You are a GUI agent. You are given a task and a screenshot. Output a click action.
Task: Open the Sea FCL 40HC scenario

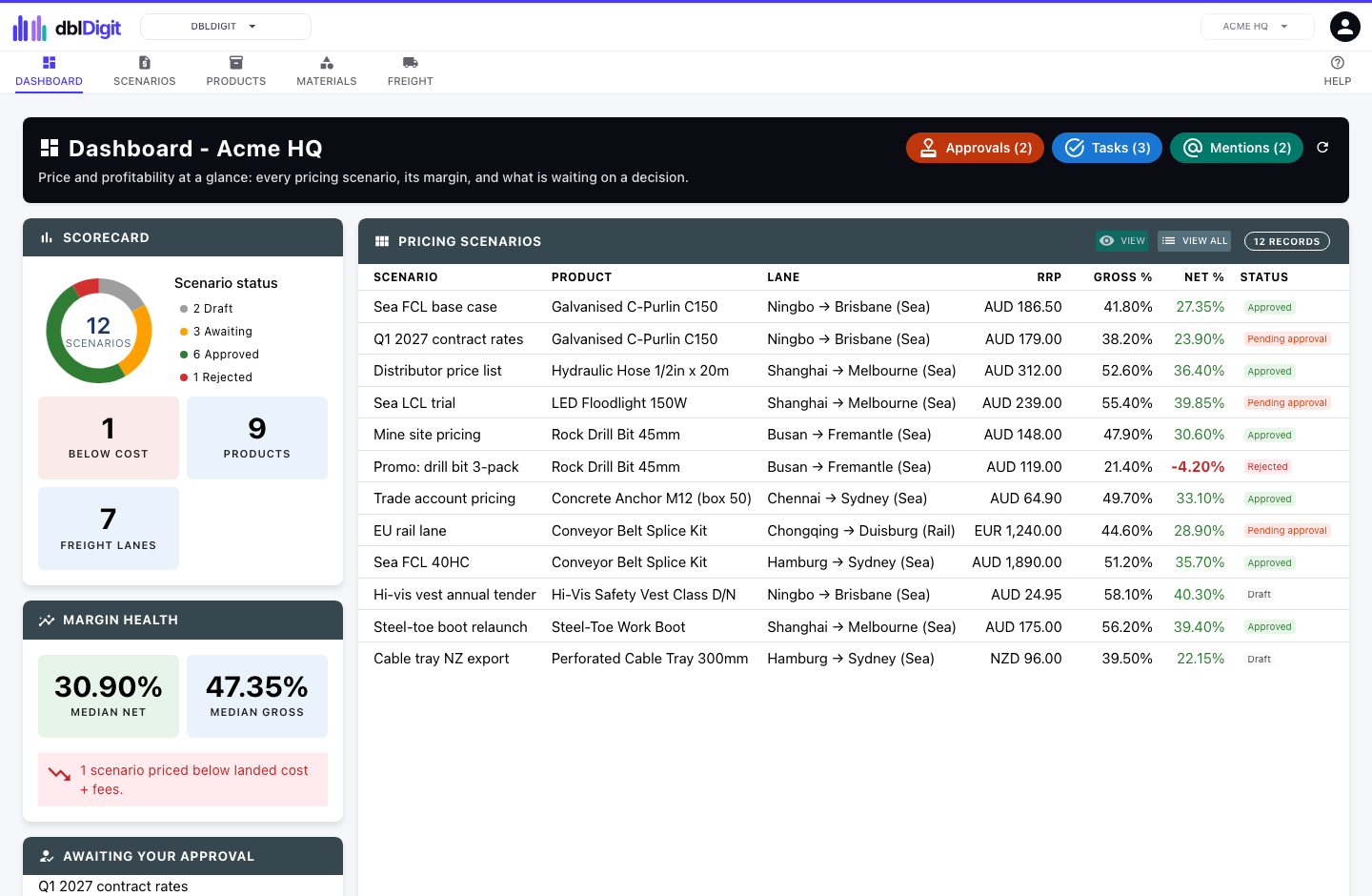pyautogui.click(x=854, y=562)
